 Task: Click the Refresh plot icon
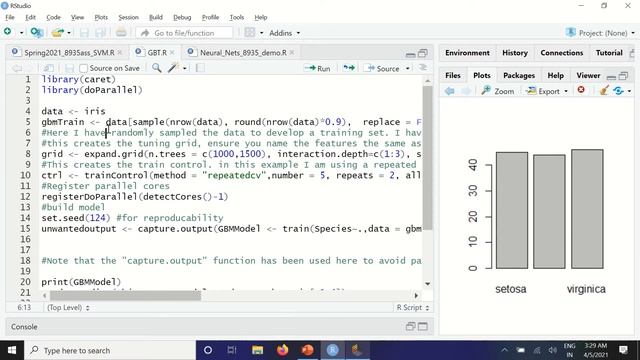(x=618, y=91)
